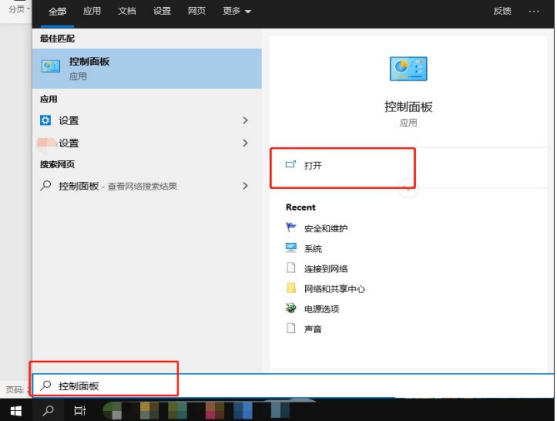Open Task View on the taskbar

tap(80, 411)
